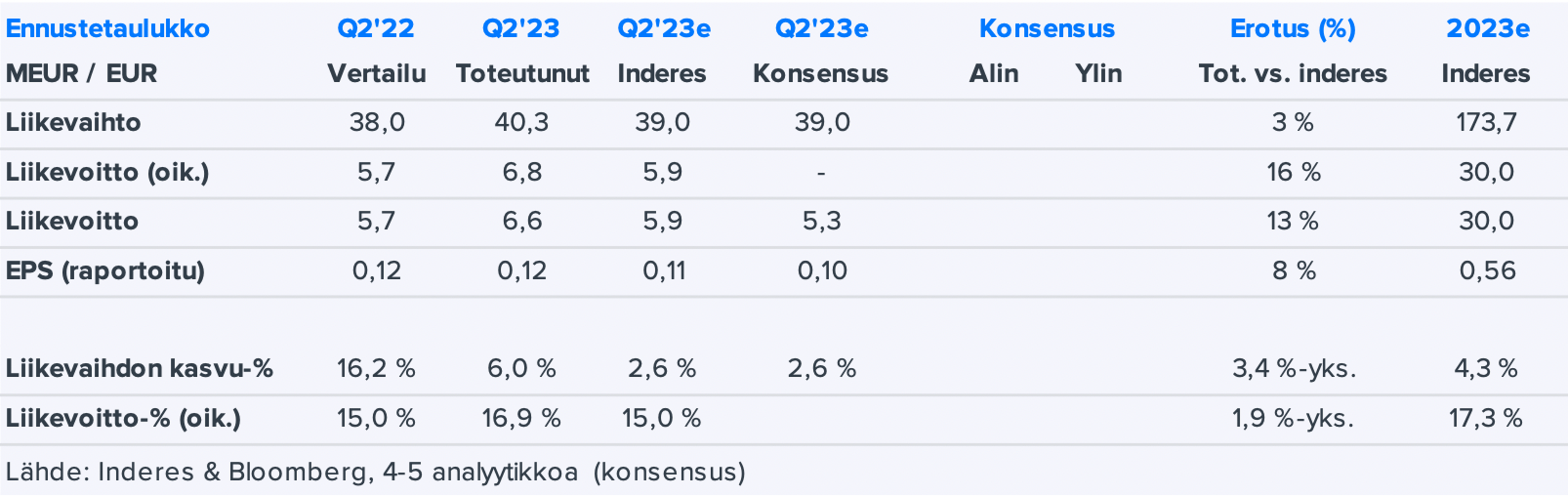Select the Q2'22 column header
Viewport: 1568px width, 496px height.
point(376,29)
